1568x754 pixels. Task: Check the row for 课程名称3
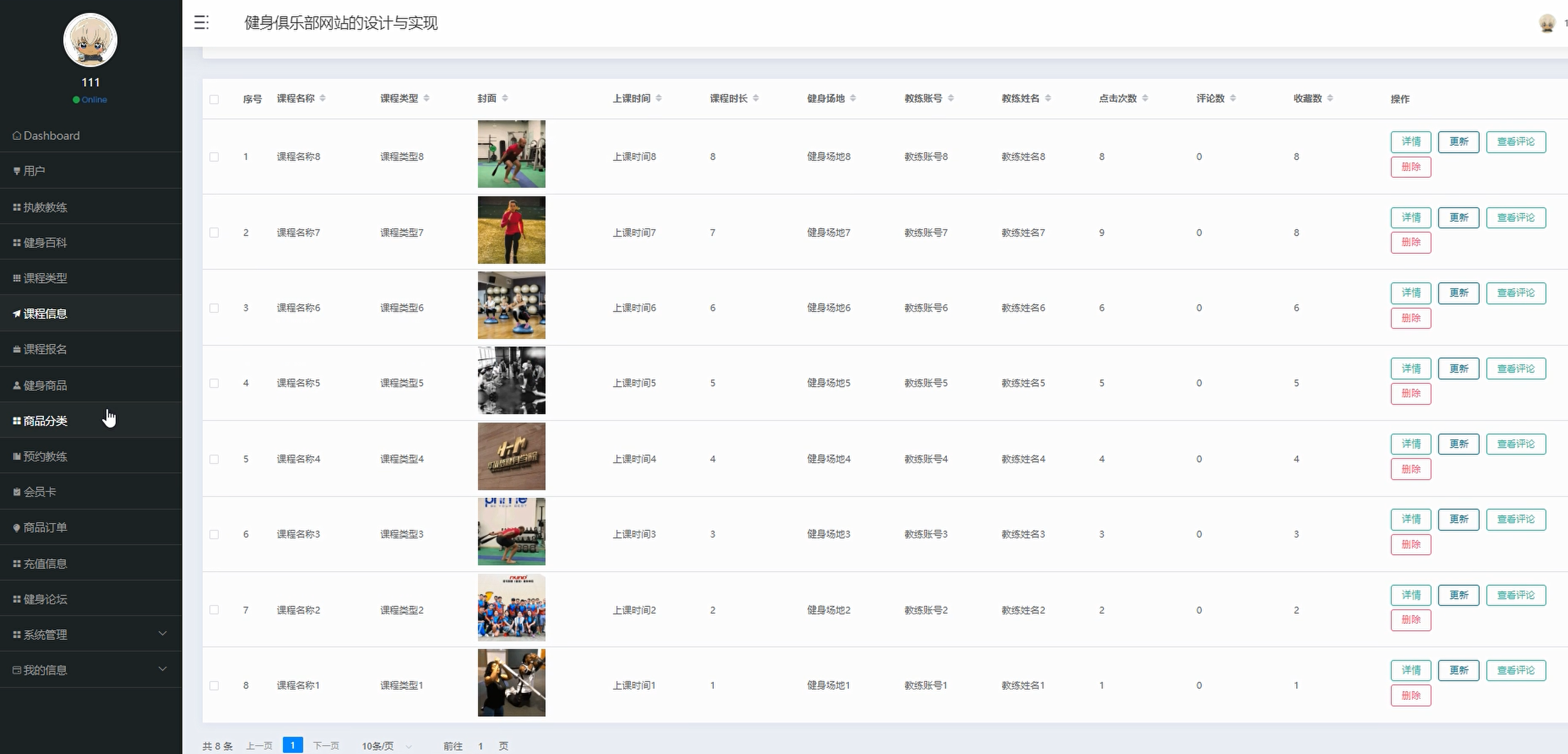215,534
